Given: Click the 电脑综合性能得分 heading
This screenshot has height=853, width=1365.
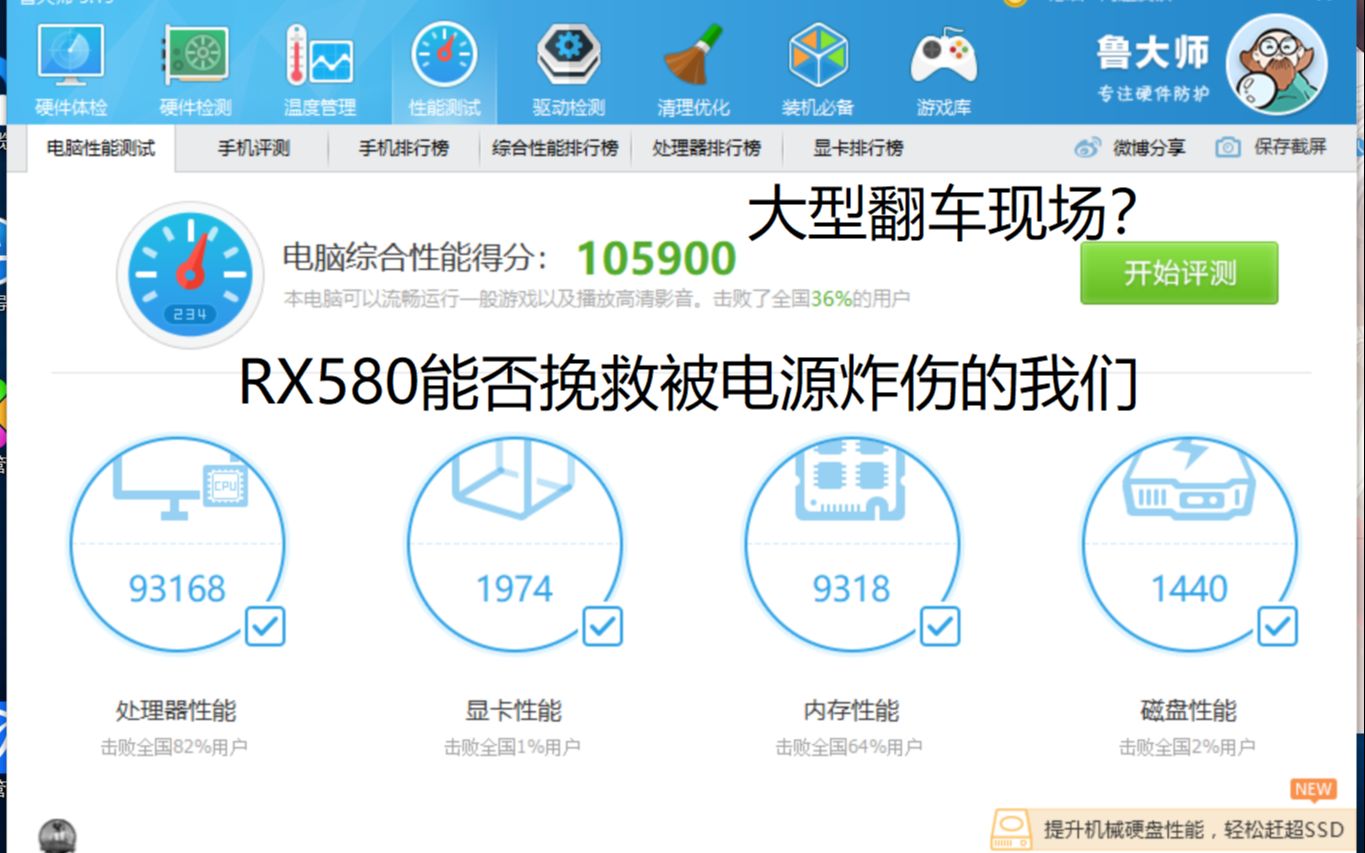Looking at the screenshot, I should tap(415, 258).
